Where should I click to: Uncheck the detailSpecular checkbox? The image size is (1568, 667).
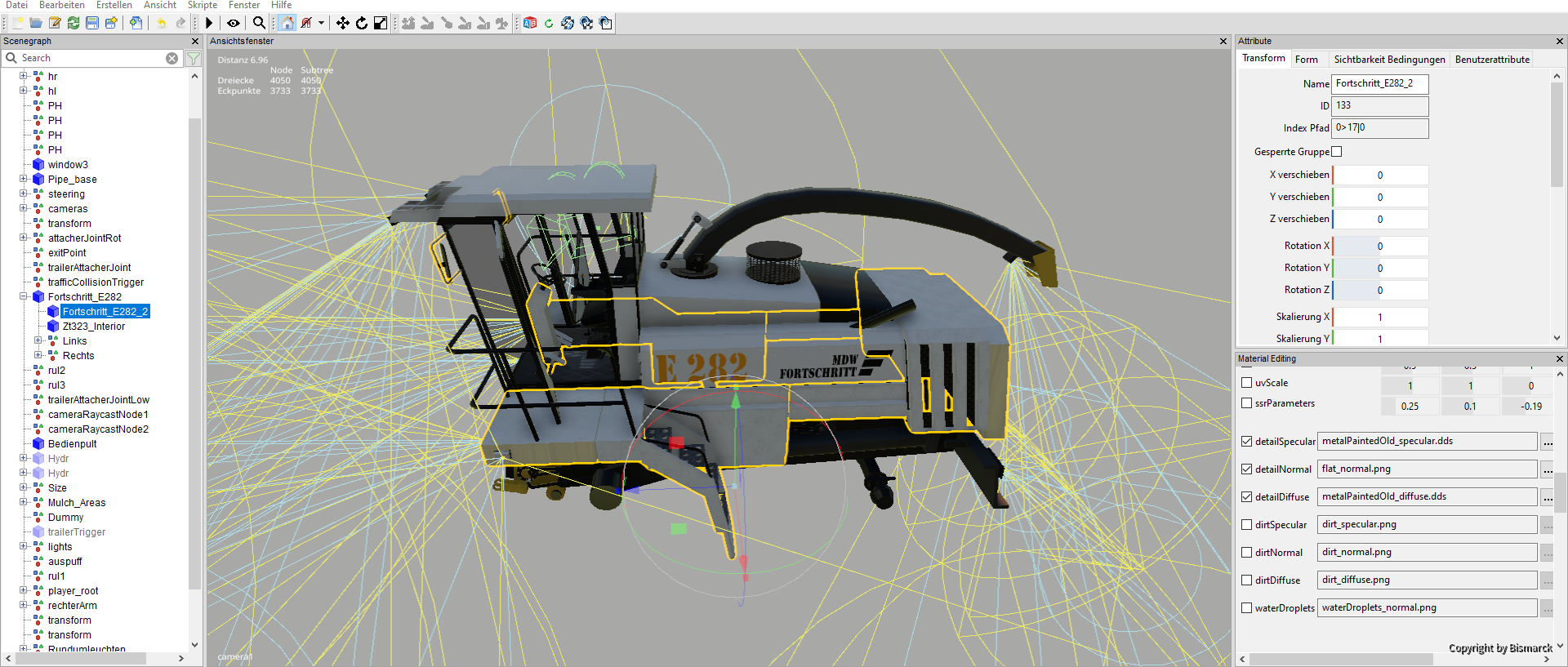coord(1246,441)
